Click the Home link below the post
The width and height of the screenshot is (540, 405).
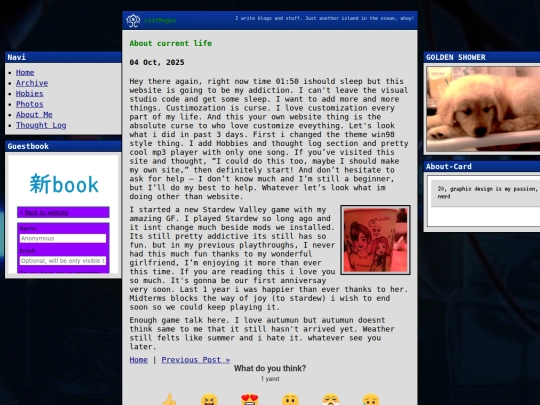(138, 360)
